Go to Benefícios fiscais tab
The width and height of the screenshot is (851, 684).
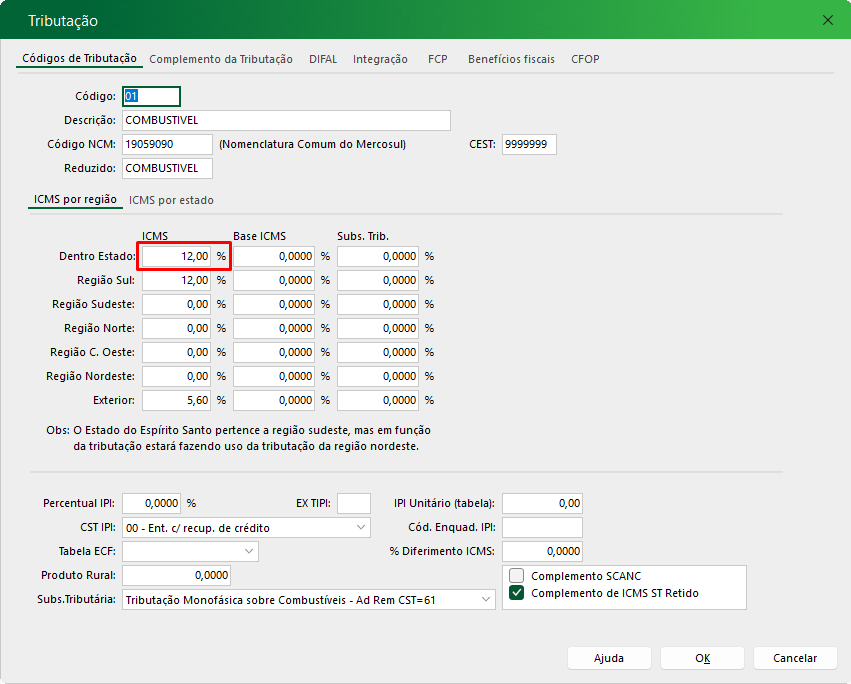pos(511,59)
